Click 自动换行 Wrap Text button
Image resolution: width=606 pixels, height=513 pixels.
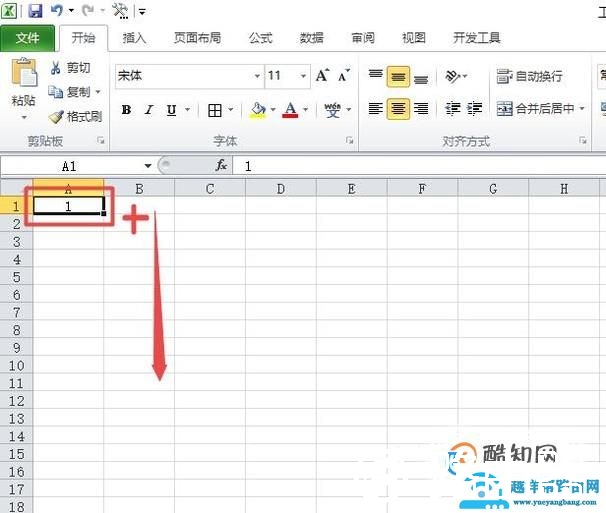(529, 76)
